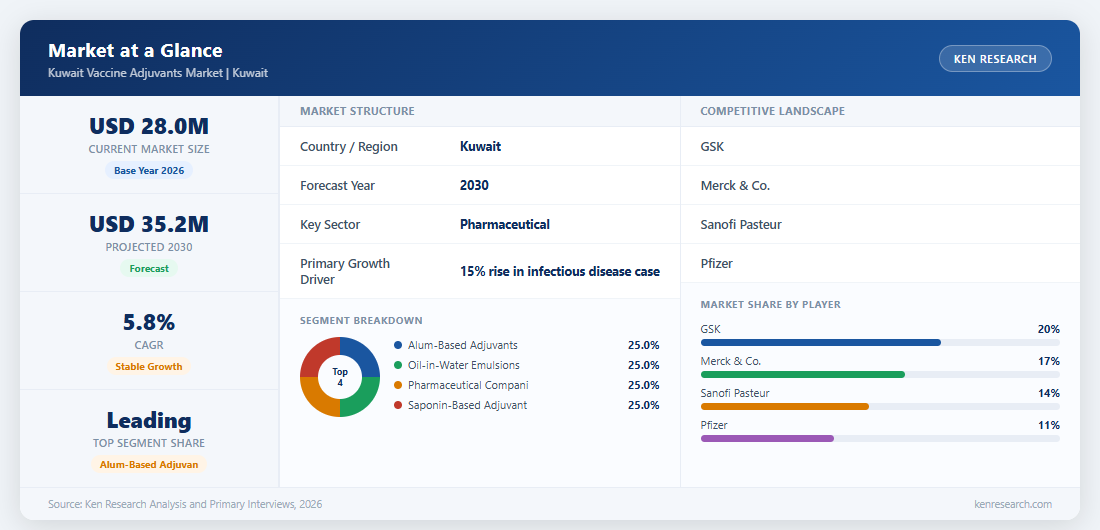Screen dimensions: 1100x530
Task: Click the 17% Merck share figure
Action: (1049, 362)
